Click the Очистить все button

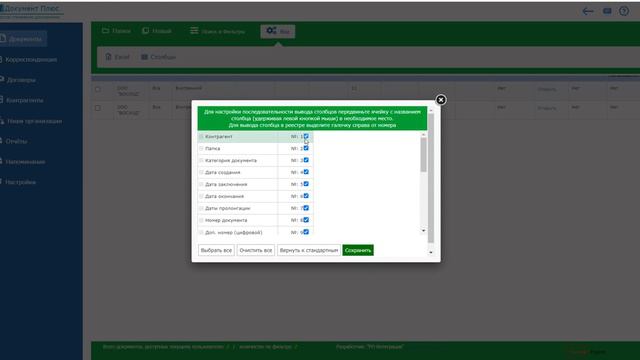(256, 250)
